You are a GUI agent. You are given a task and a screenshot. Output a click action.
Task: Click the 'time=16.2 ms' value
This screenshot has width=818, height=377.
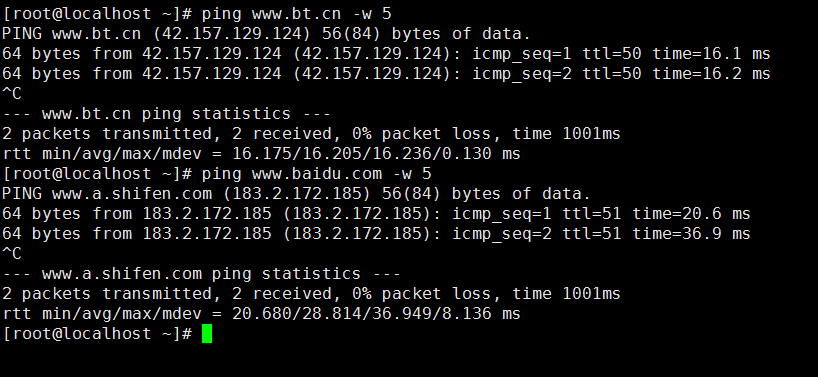(712, 74)
